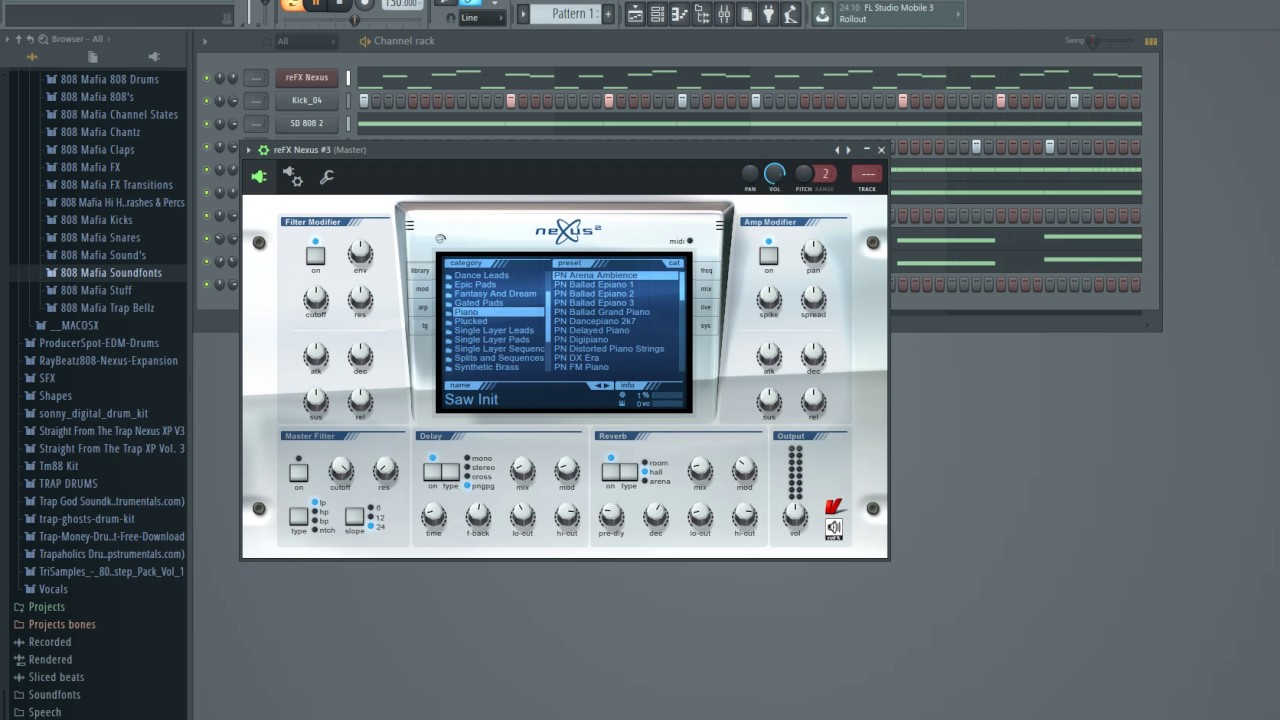Open the freq tab on Nexus

point(706,271)
